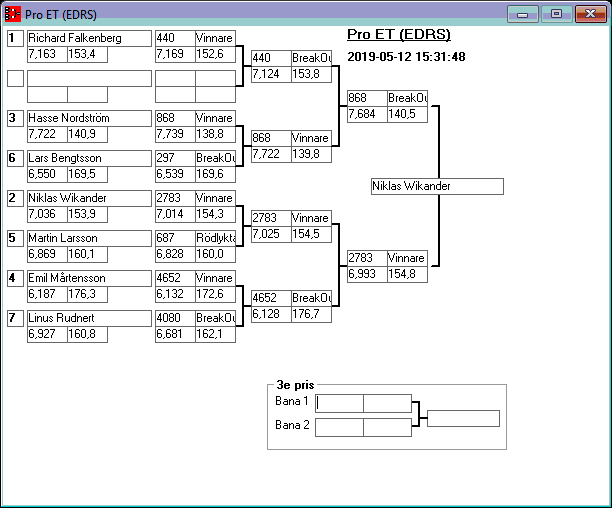Select seed number box 1
Screen dimensions: 612x508
click(15, 38)
